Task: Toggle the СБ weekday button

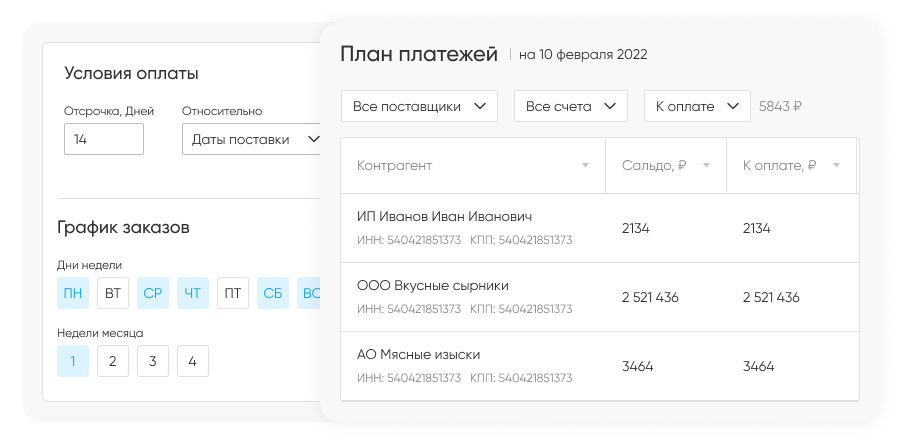Action: pos(273,293)
